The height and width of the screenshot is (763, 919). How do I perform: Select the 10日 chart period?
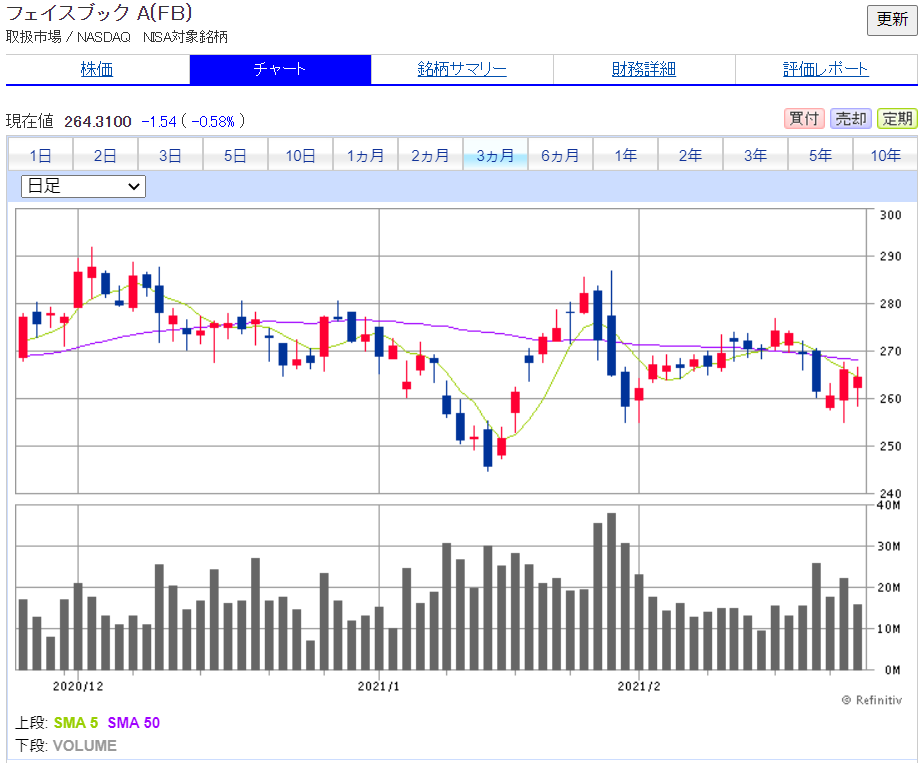tap(301, 156)
